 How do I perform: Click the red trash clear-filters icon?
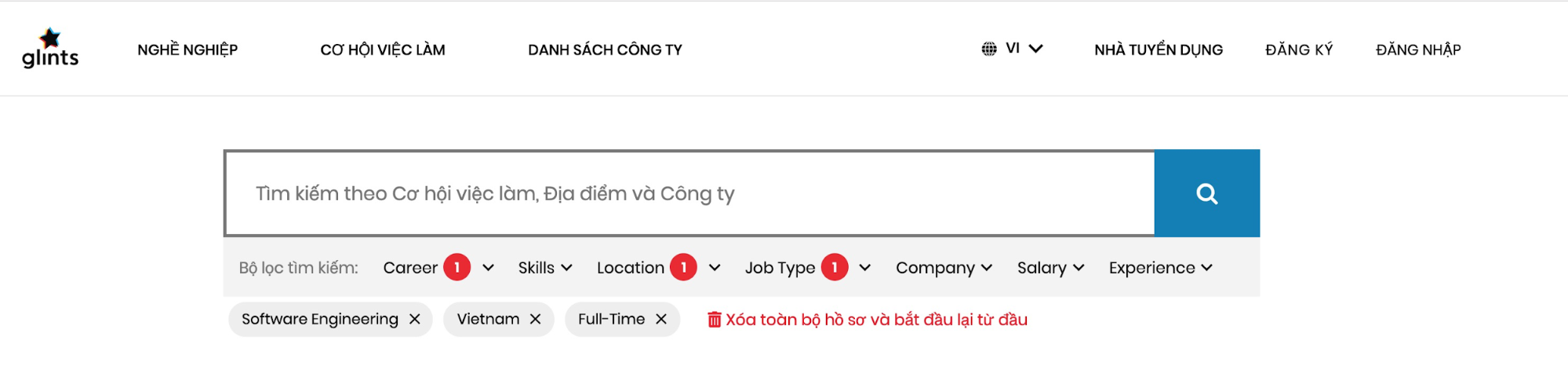coord(714,320)
